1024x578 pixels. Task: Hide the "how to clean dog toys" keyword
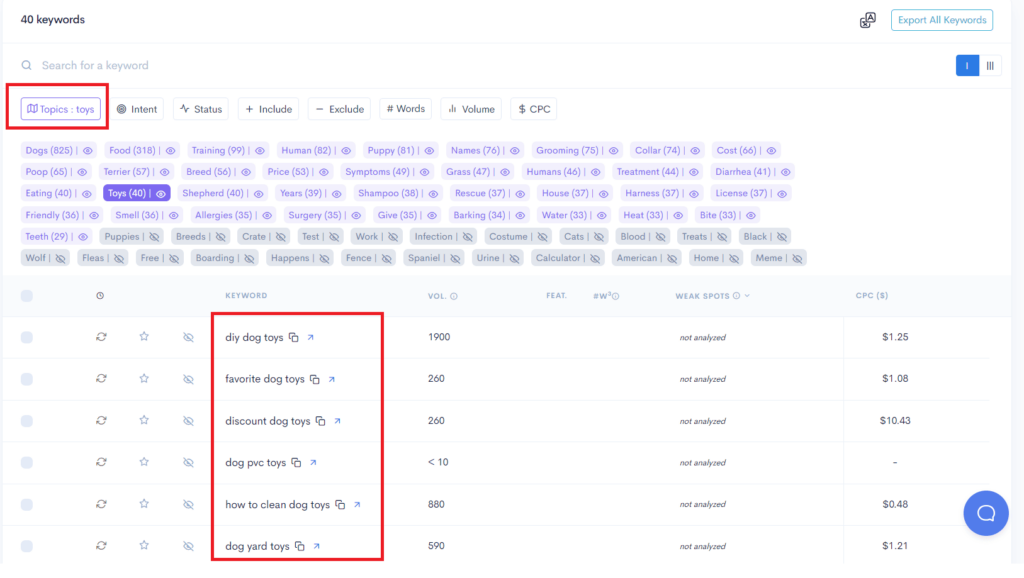click(x=188, y=504)
